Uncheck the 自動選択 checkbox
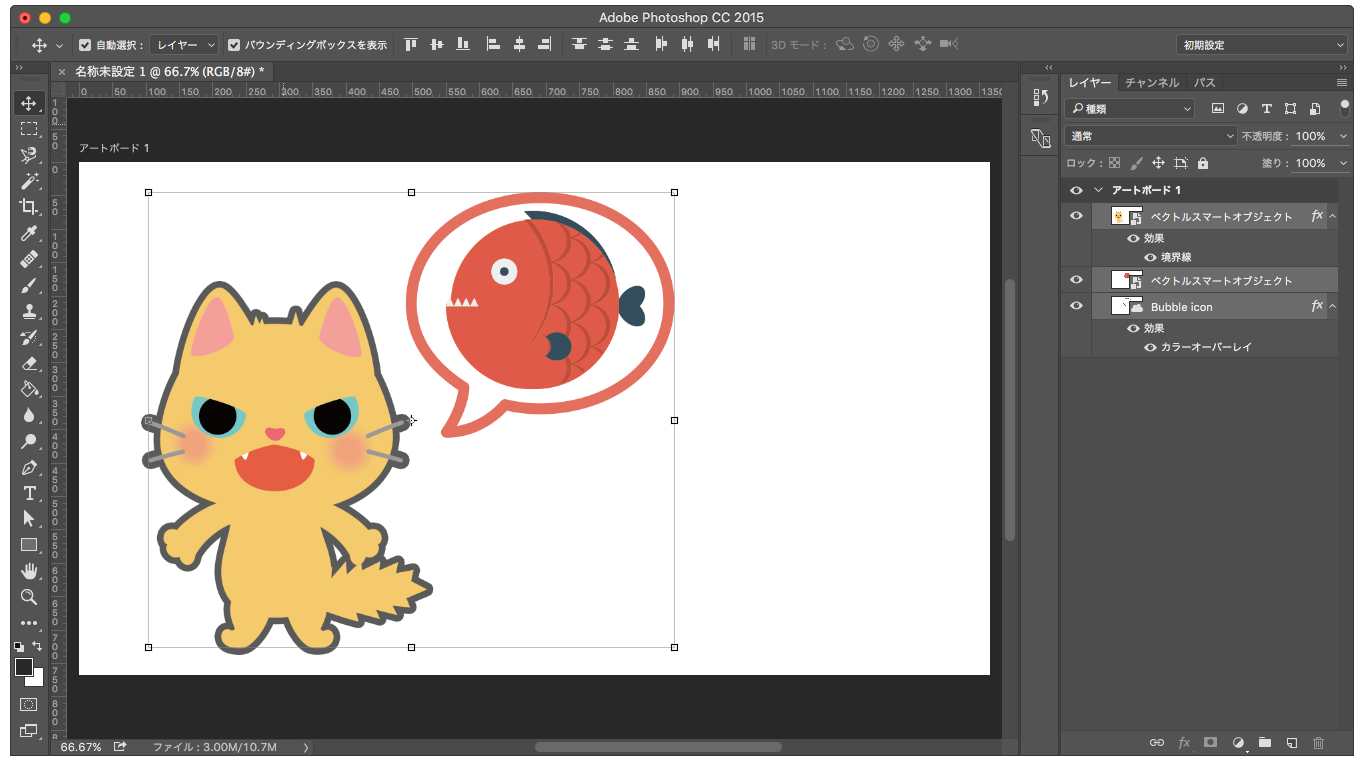This screenshot has width=1364, height=766. tap(85, 45)
